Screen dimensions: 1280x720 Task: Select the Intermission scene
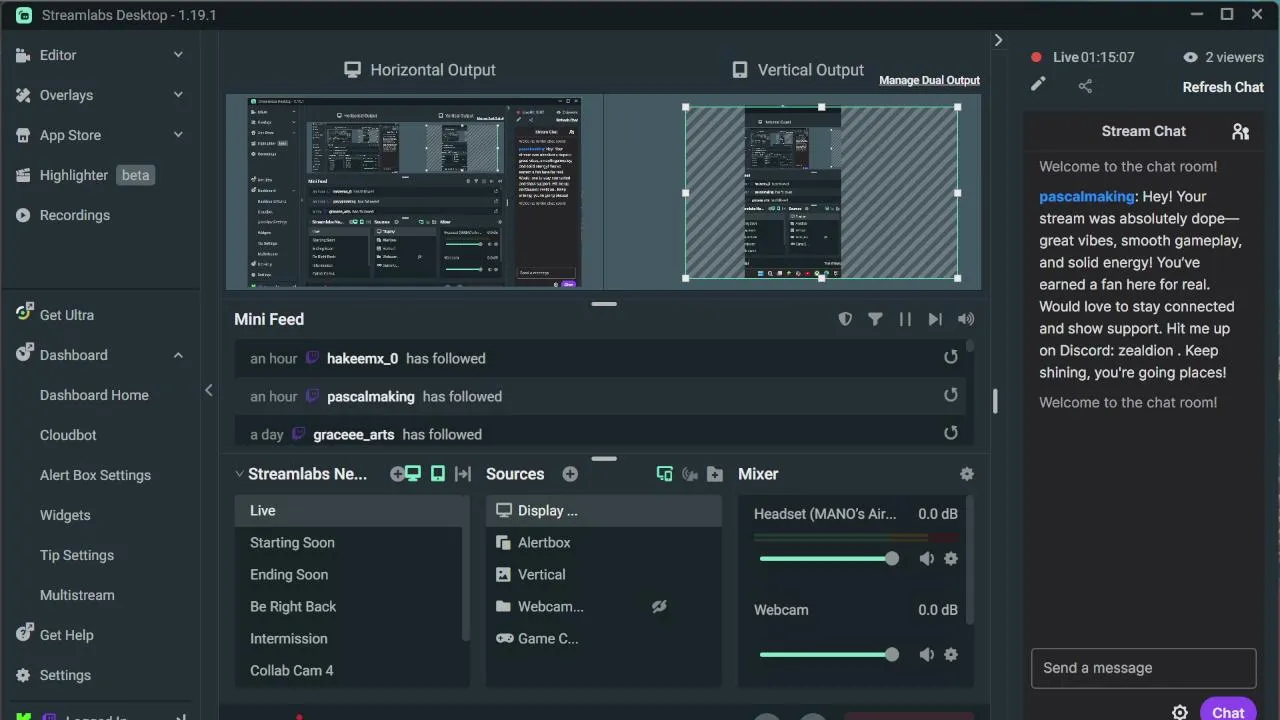349,638
